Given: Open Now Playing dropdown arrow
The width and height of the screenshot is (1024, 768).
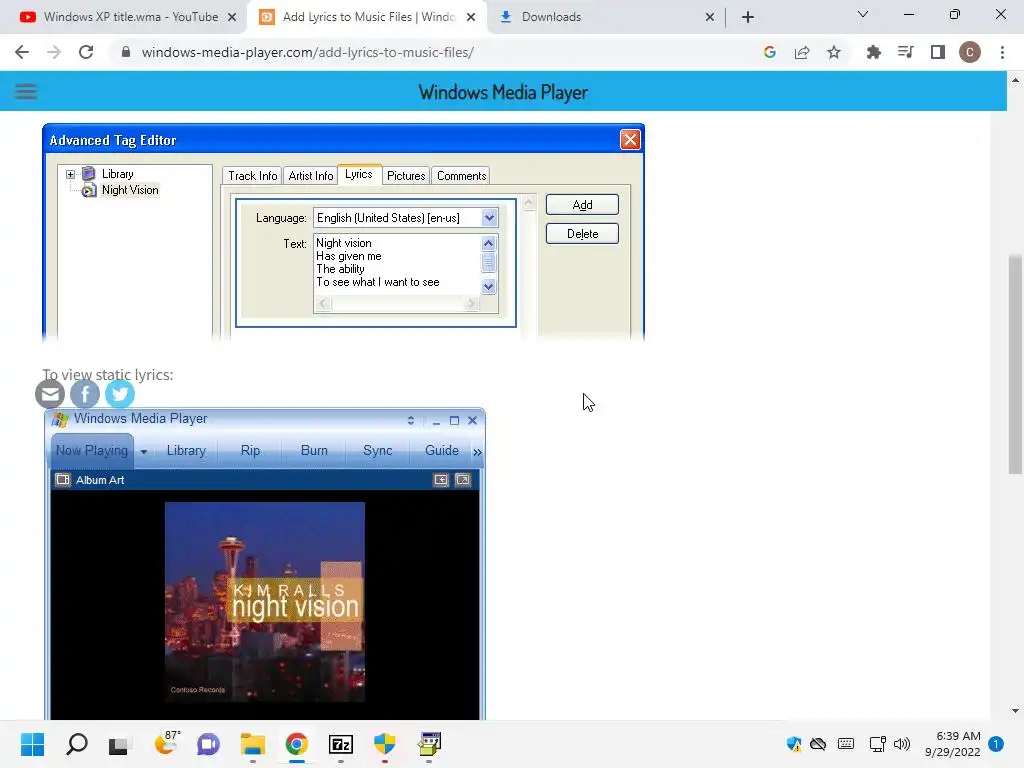Looking at the screenshot, I should pyautogui.click(x=144, y=451).
